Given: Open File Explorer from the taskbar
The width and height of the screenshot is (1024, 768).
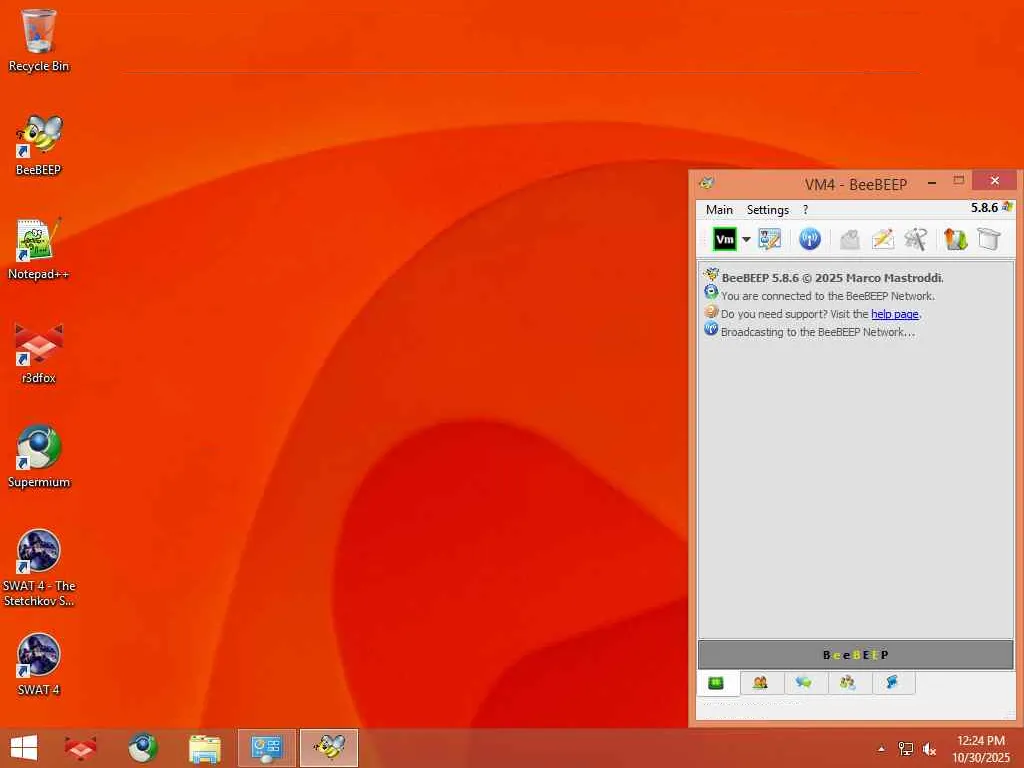Looking at the screenshot, I should [204, 748].
